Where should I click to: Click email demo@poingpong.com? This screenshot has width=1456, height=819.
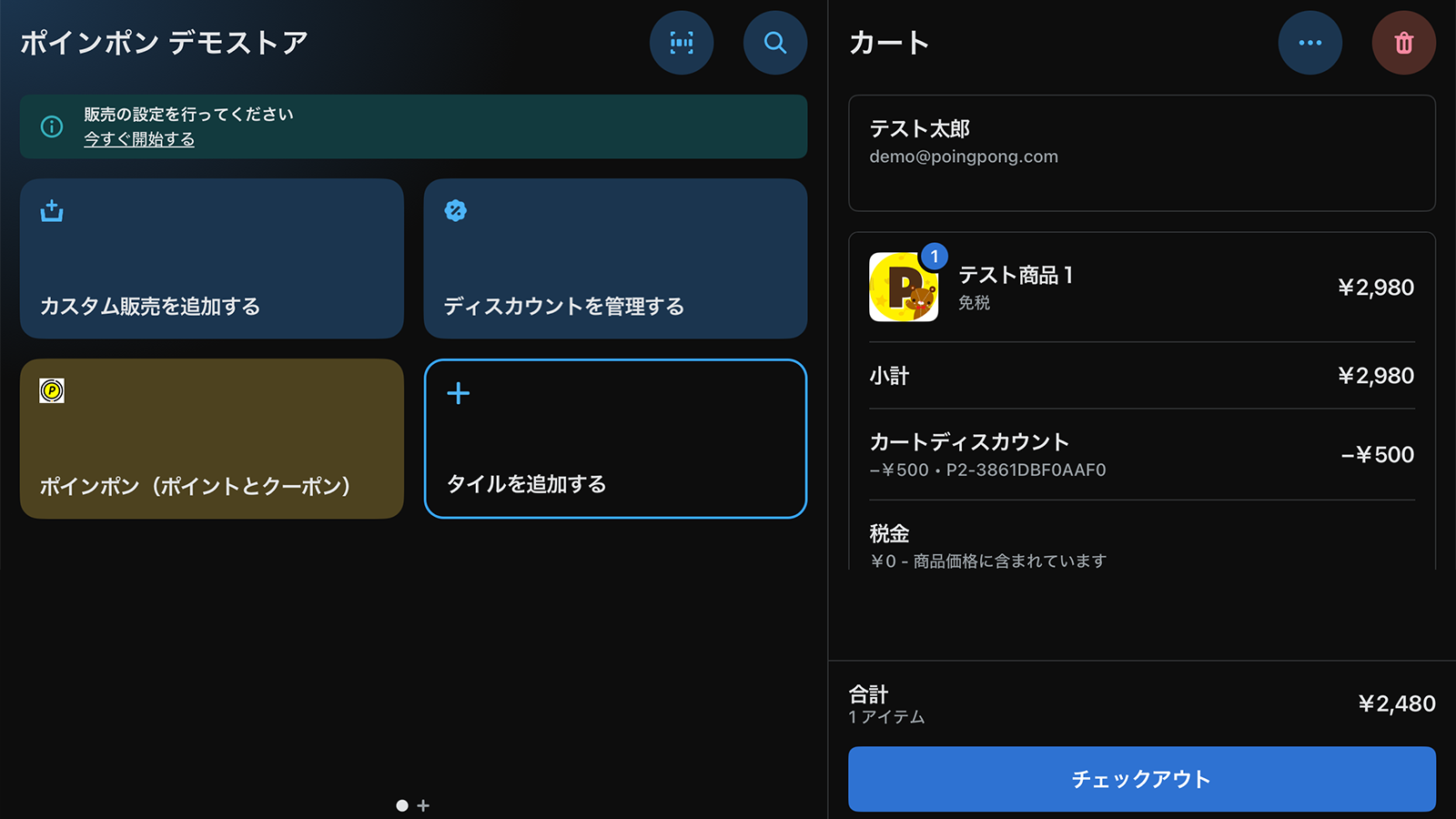click(x=964, y=157)
